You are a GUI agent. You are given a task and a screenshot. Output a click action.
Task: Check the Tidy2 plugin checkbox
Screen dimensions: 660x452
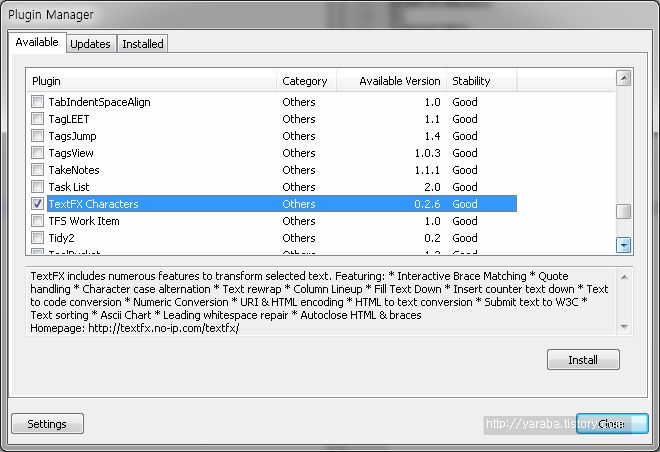click(x=37, y=238)
